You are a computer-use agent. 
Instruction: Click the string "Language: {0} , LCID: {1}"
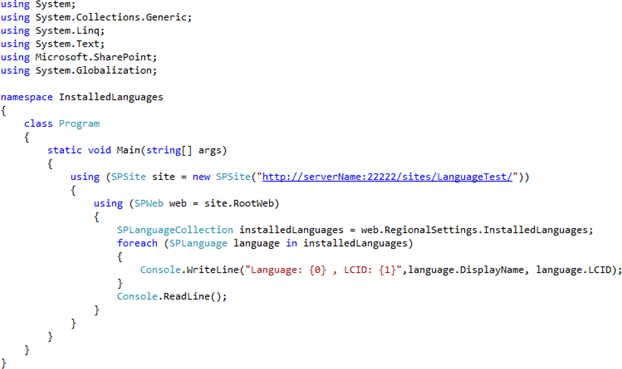323,270
